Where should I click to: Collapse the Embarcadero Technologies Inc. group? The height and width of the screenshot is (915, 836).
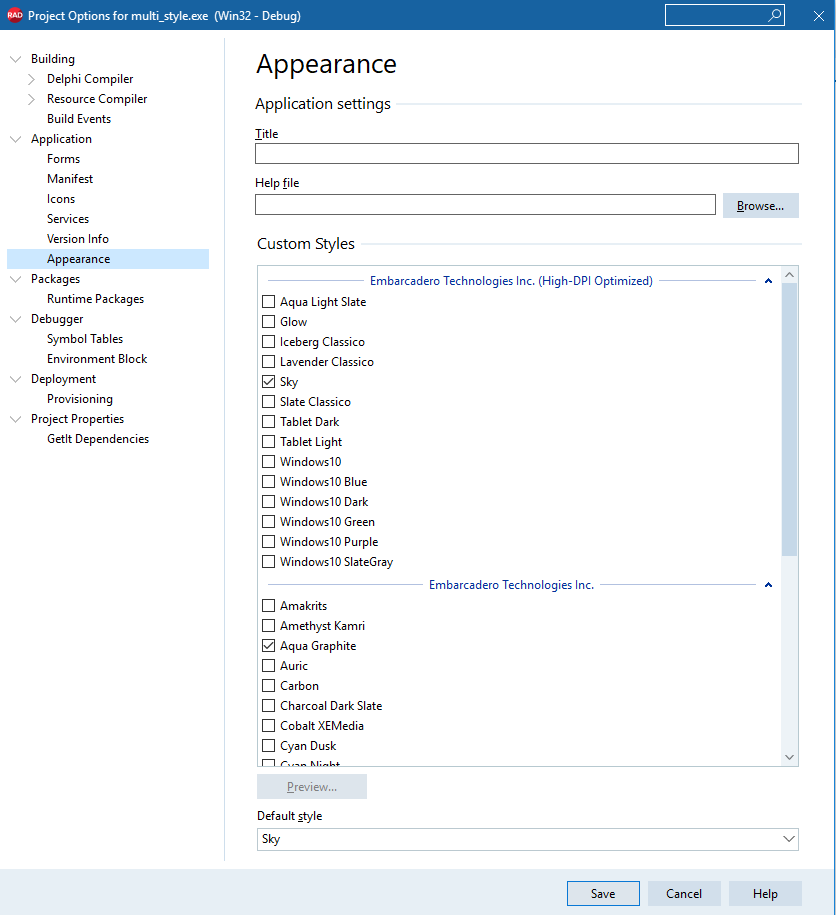point(768,585)
